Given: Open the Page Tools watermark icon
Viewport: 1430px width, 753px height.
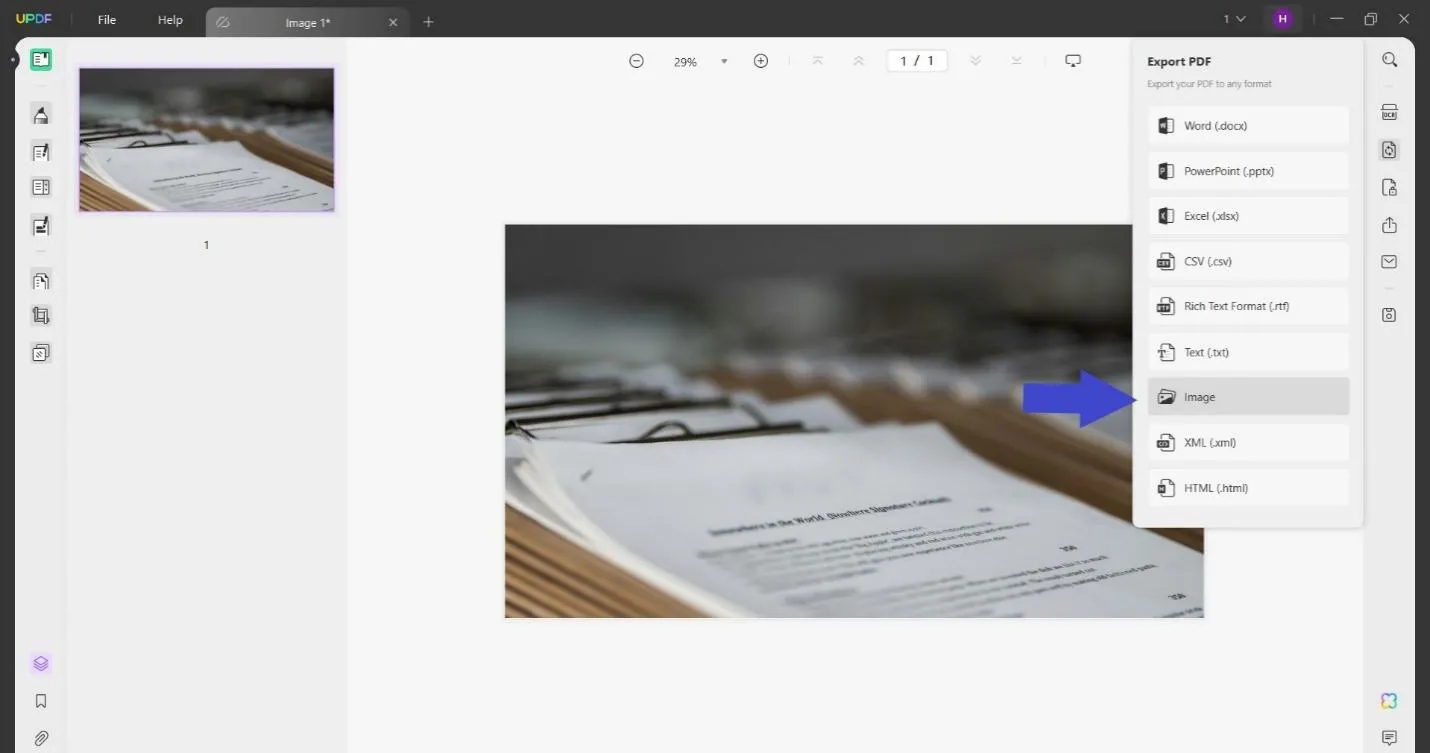Looking at the screenshot, I should (41, 353).
